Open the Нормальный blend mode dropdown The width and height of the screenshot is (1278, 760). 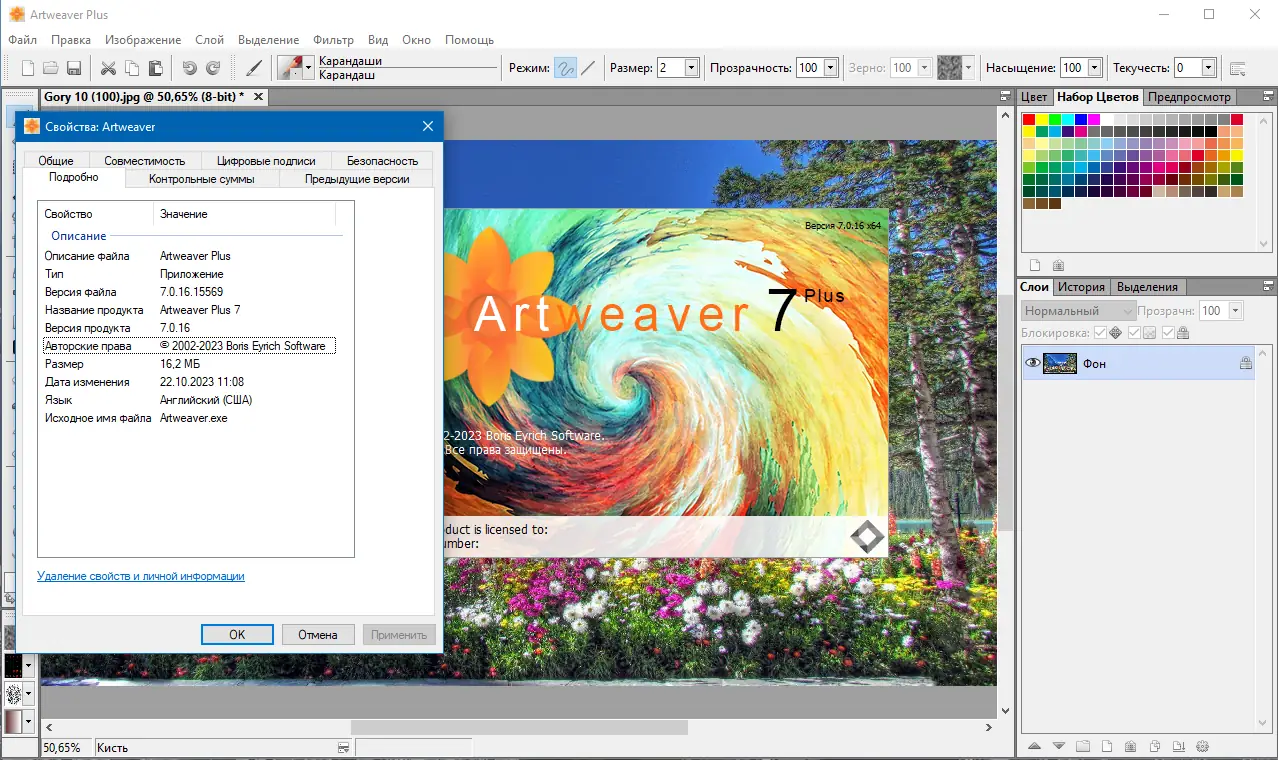[x=1078, y=311]
